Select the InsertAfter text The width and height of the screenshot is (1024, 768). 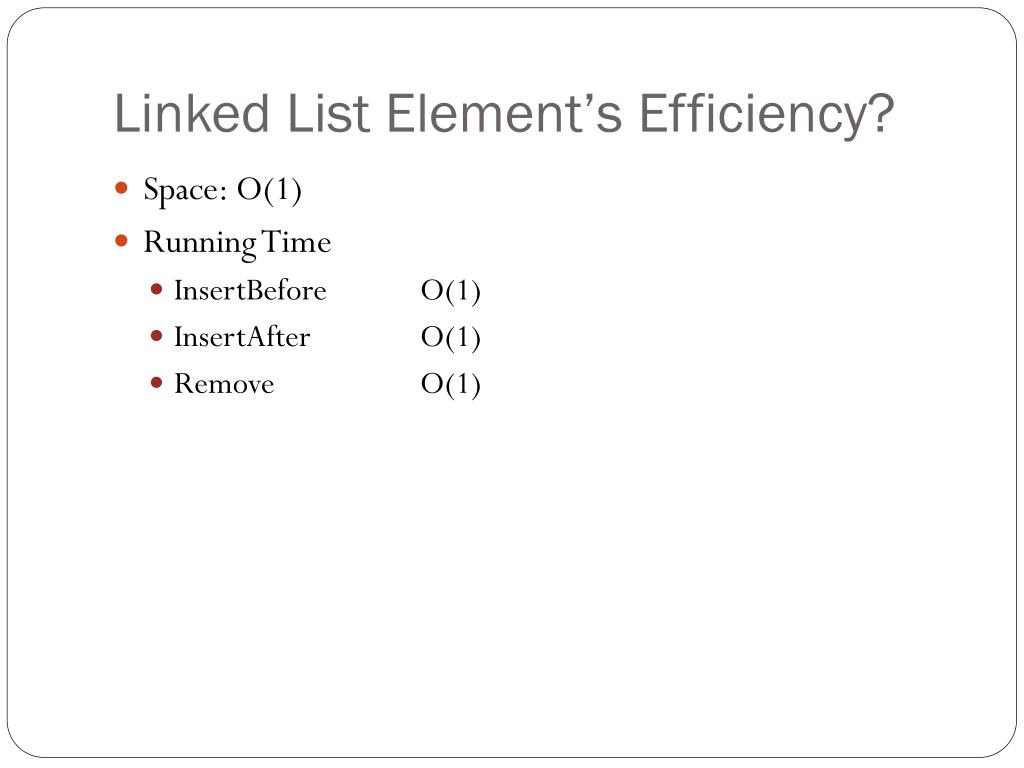click(242, 337)
